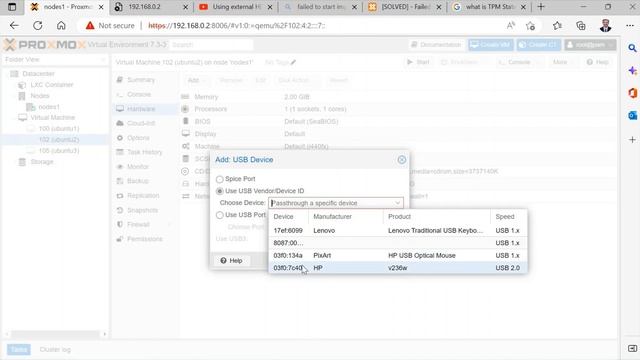
Task: Select the Use USB Port radio option
Action: tap(220, 215)
